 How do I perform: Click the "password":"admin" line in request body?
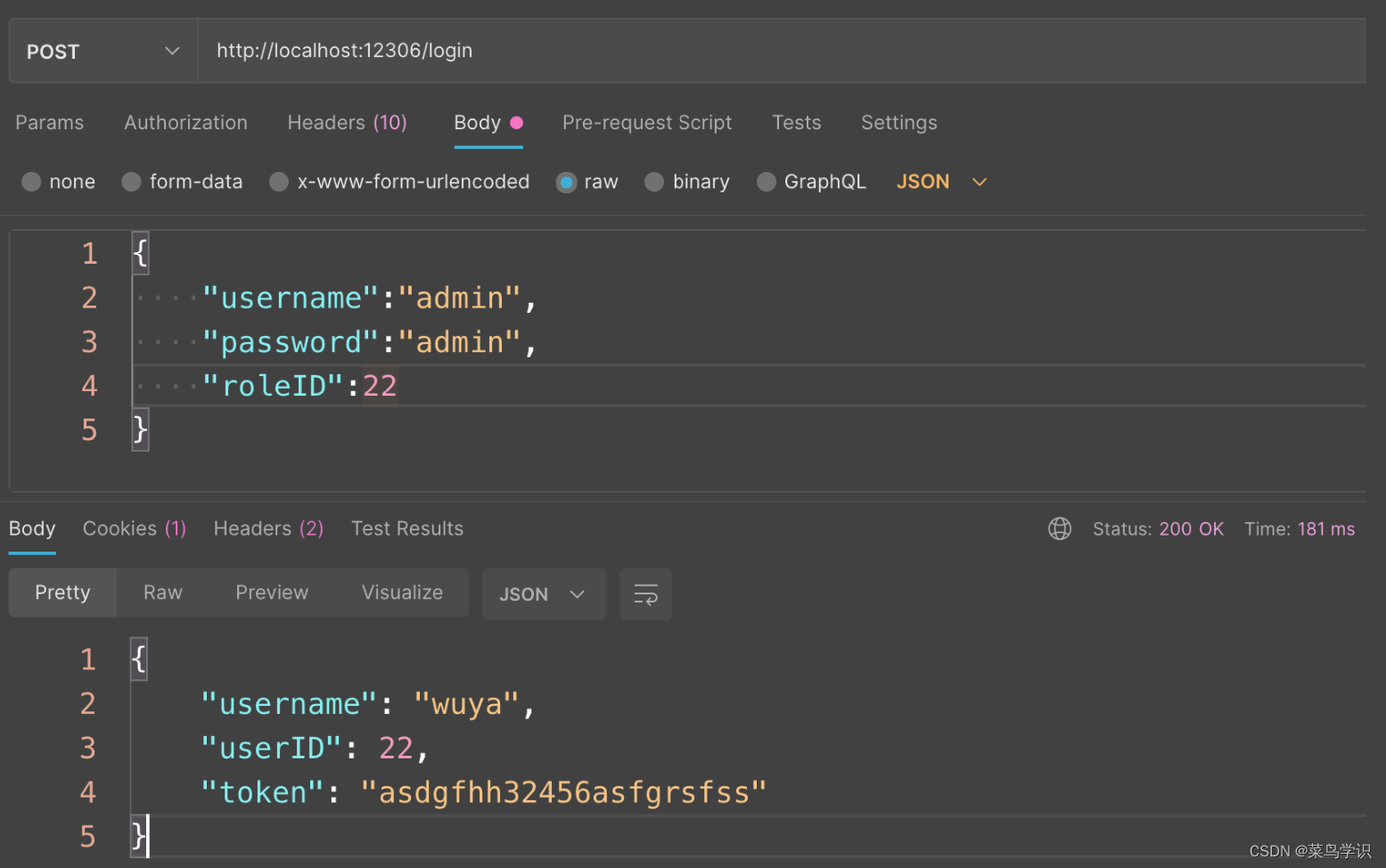point(370,342)
